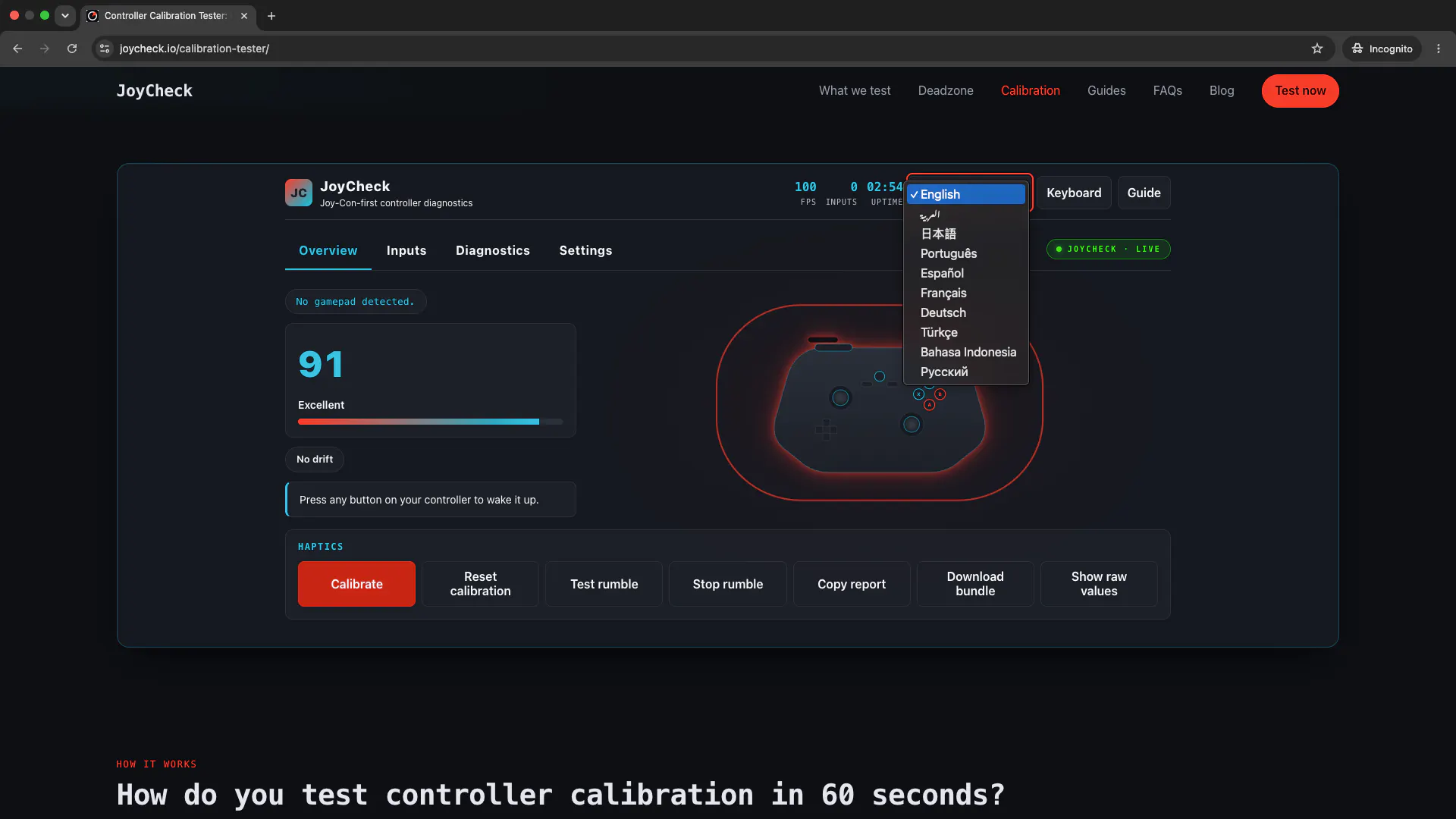Click Copy report
Viewport: 1456px width, 819px height.
click(x=851, y=584)
